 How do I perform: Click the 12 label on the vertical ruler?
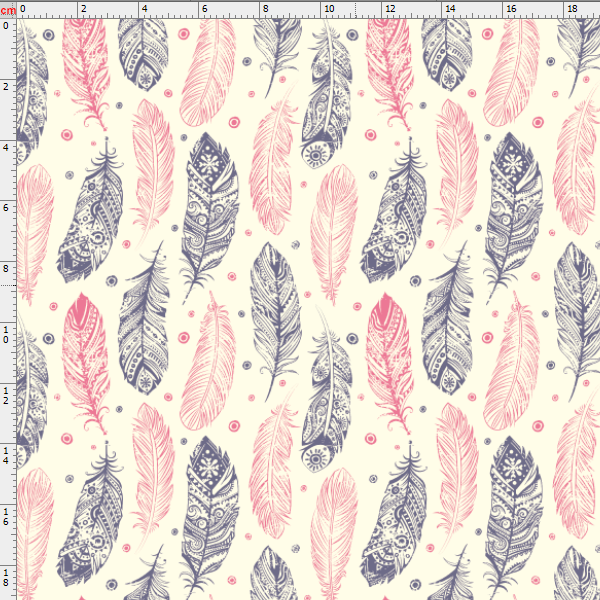5,395
